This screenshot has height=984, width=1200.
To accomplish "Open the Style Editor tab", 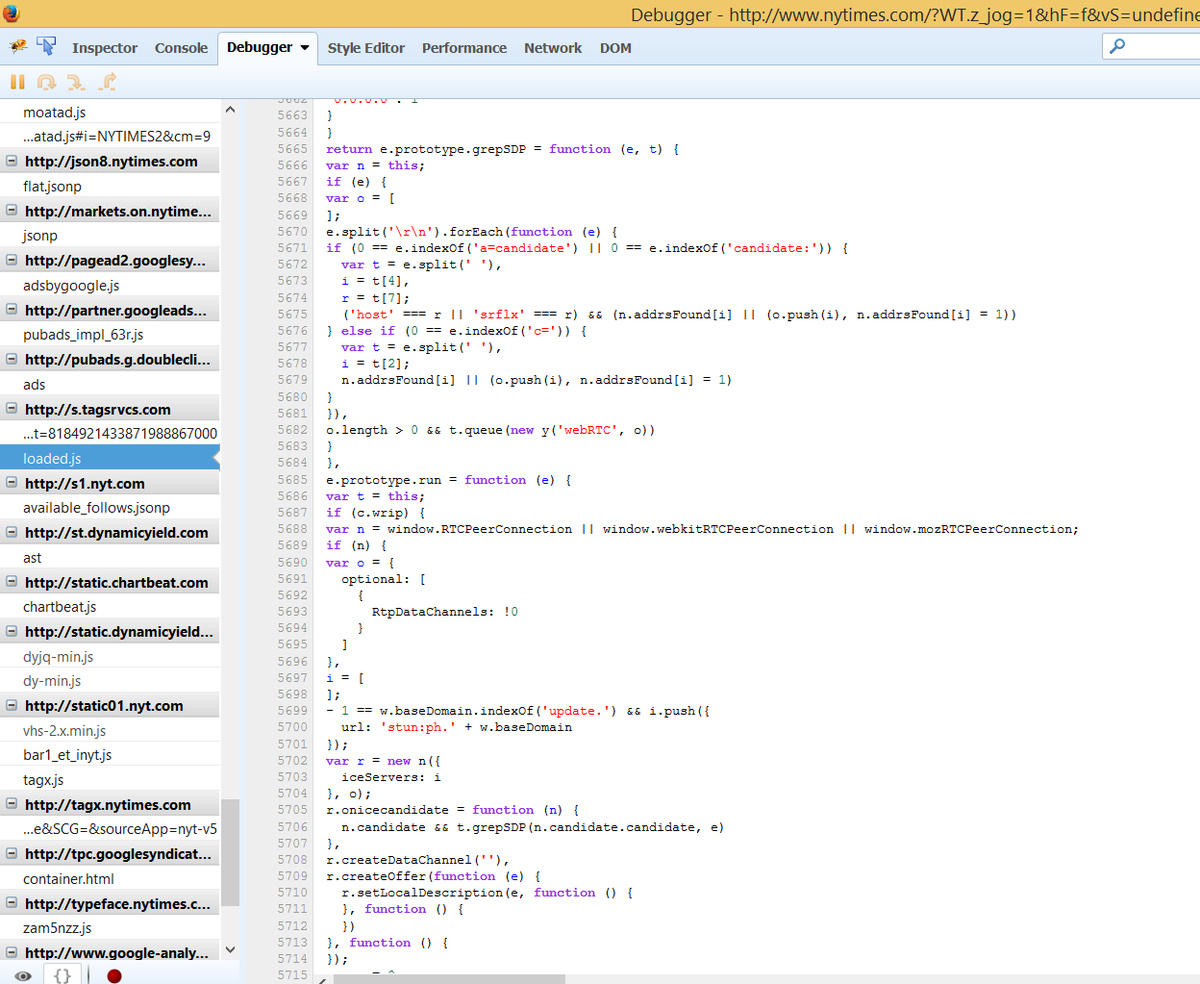I will pyautogui.click(x=366, y=48).
